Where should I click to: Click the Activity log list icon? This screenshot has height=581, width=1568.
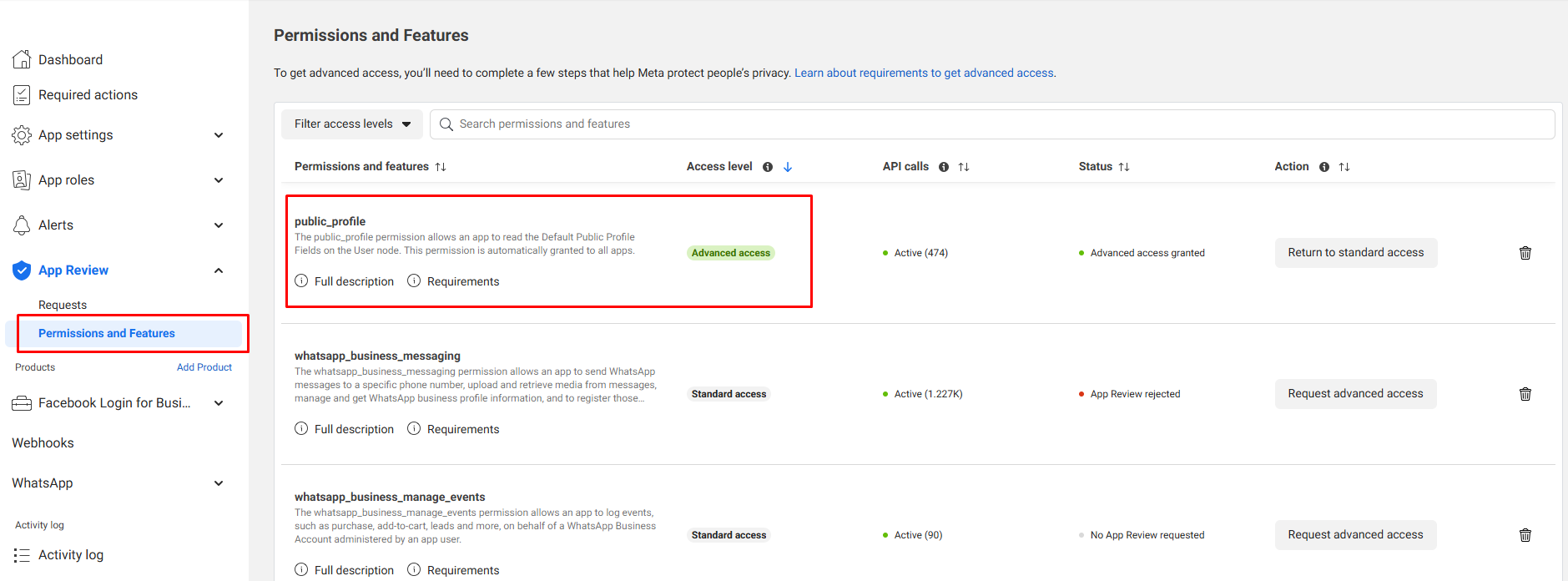pyautogui.click(x=22, y=555)
